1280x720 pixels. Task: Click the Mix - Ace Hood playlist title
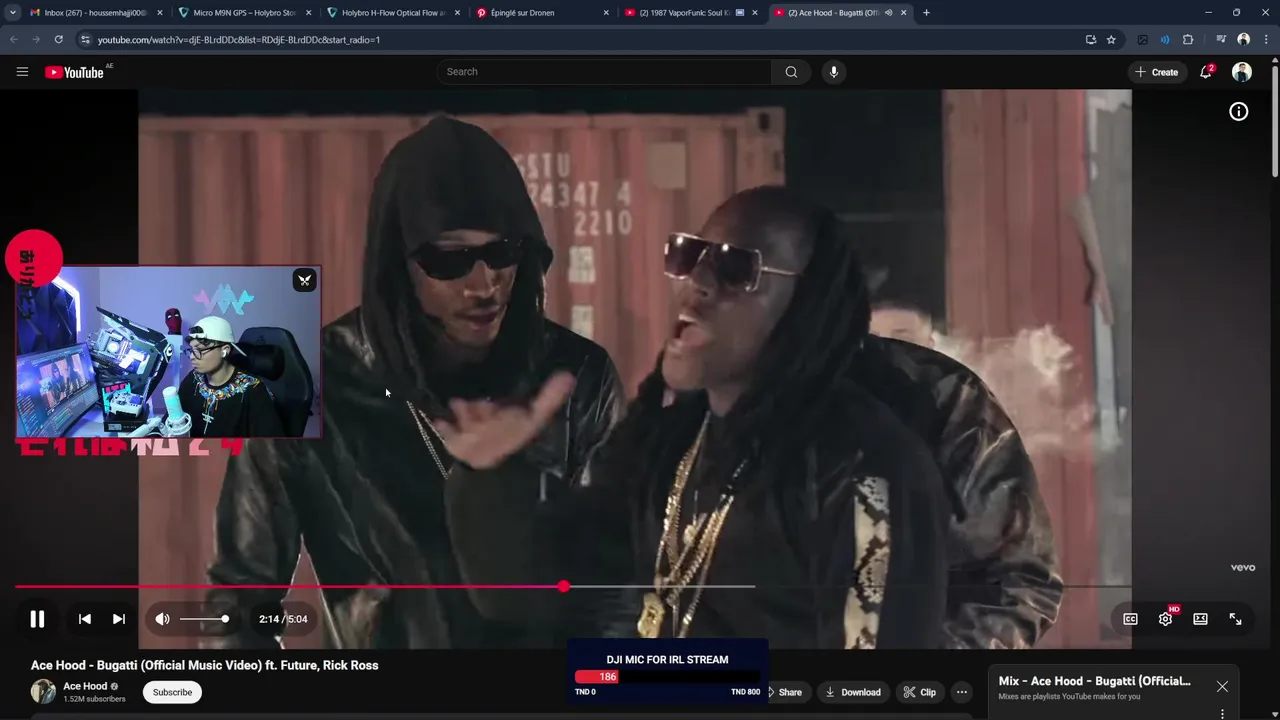point(1094,681)
